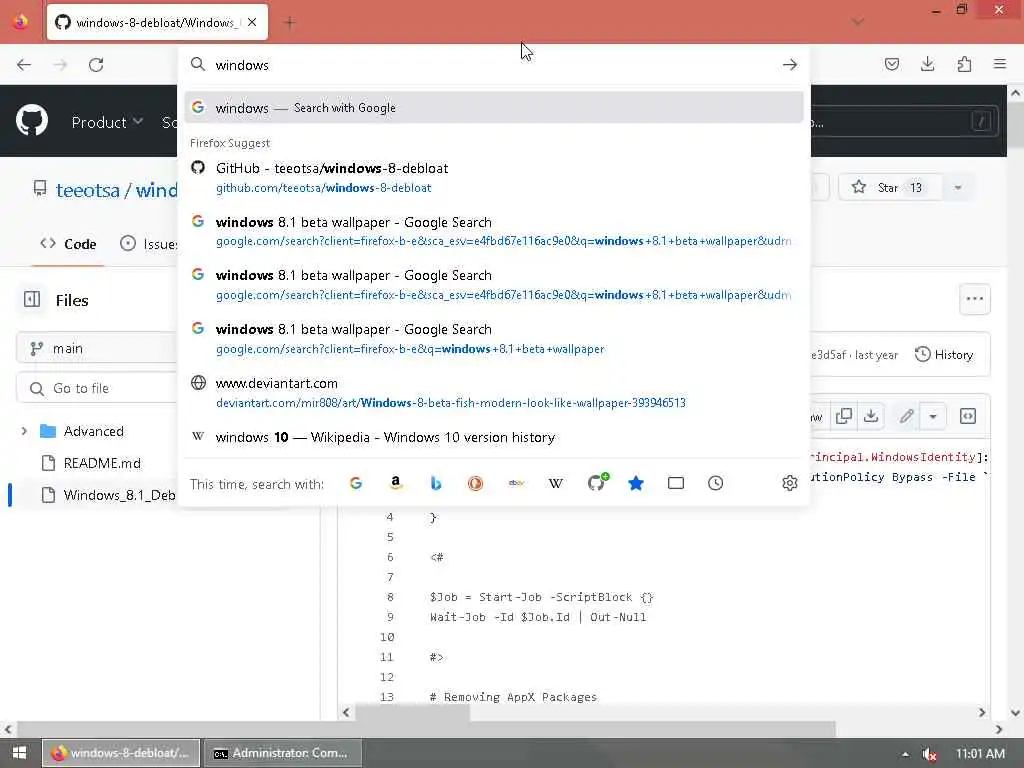Search bookmarks with the star icon
The height and width of the screenshot is (768, 1024).
coord(636,483)
